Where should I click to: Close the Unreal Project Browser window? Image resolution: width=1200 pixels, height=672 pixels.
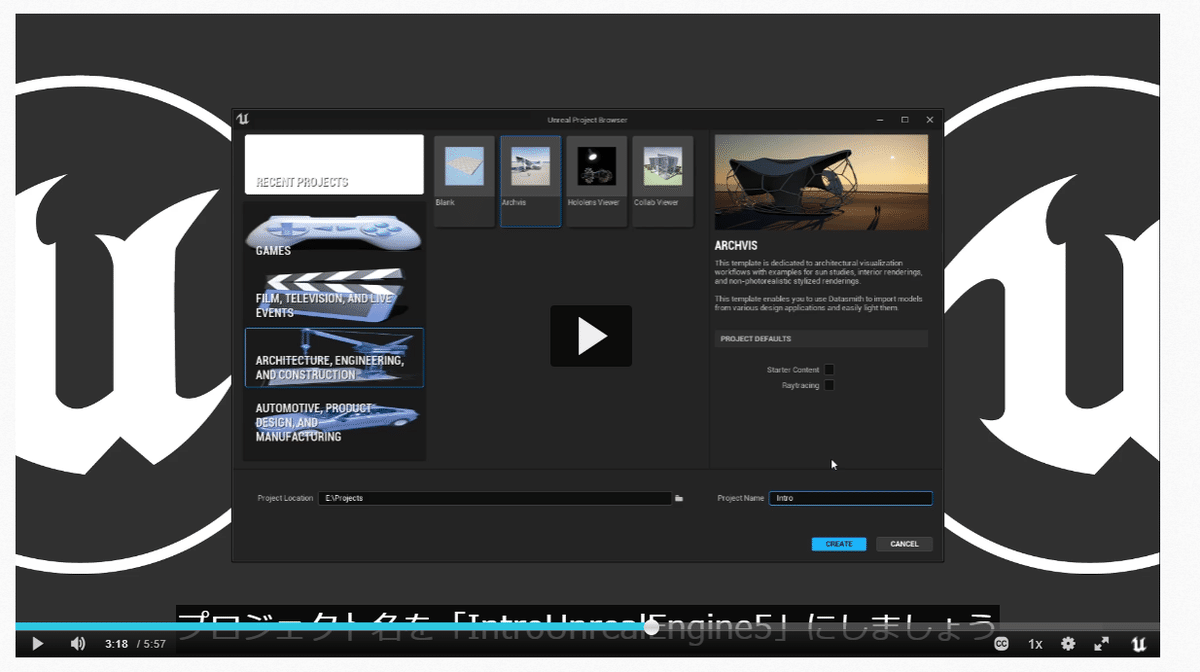pyautogui.click(x=930, y=119)
